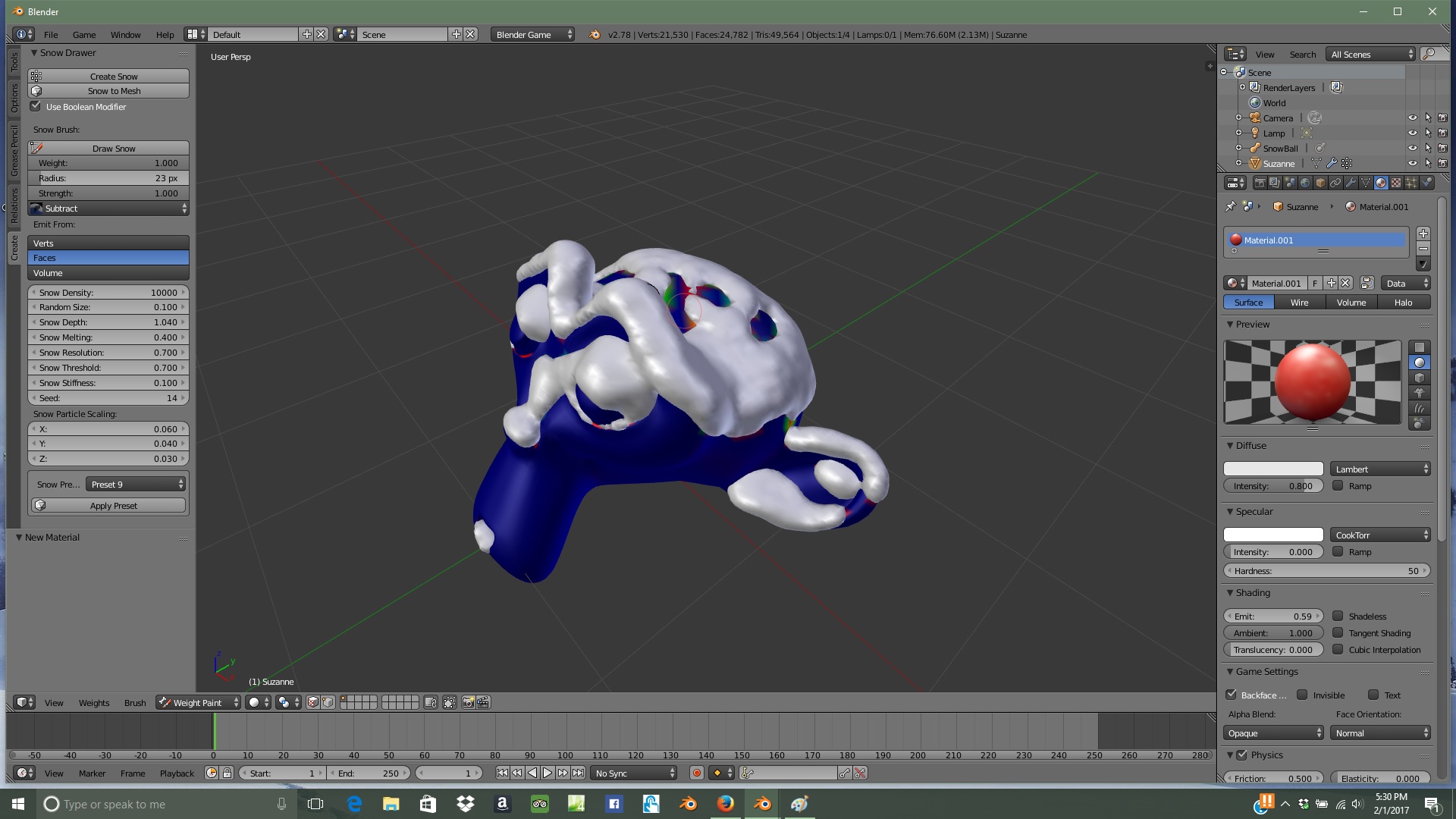Enable Tangent Shading checkbox
The height and width of the screenshot is (819, 1456).
pyautogui.click(x=1338, y=632)
